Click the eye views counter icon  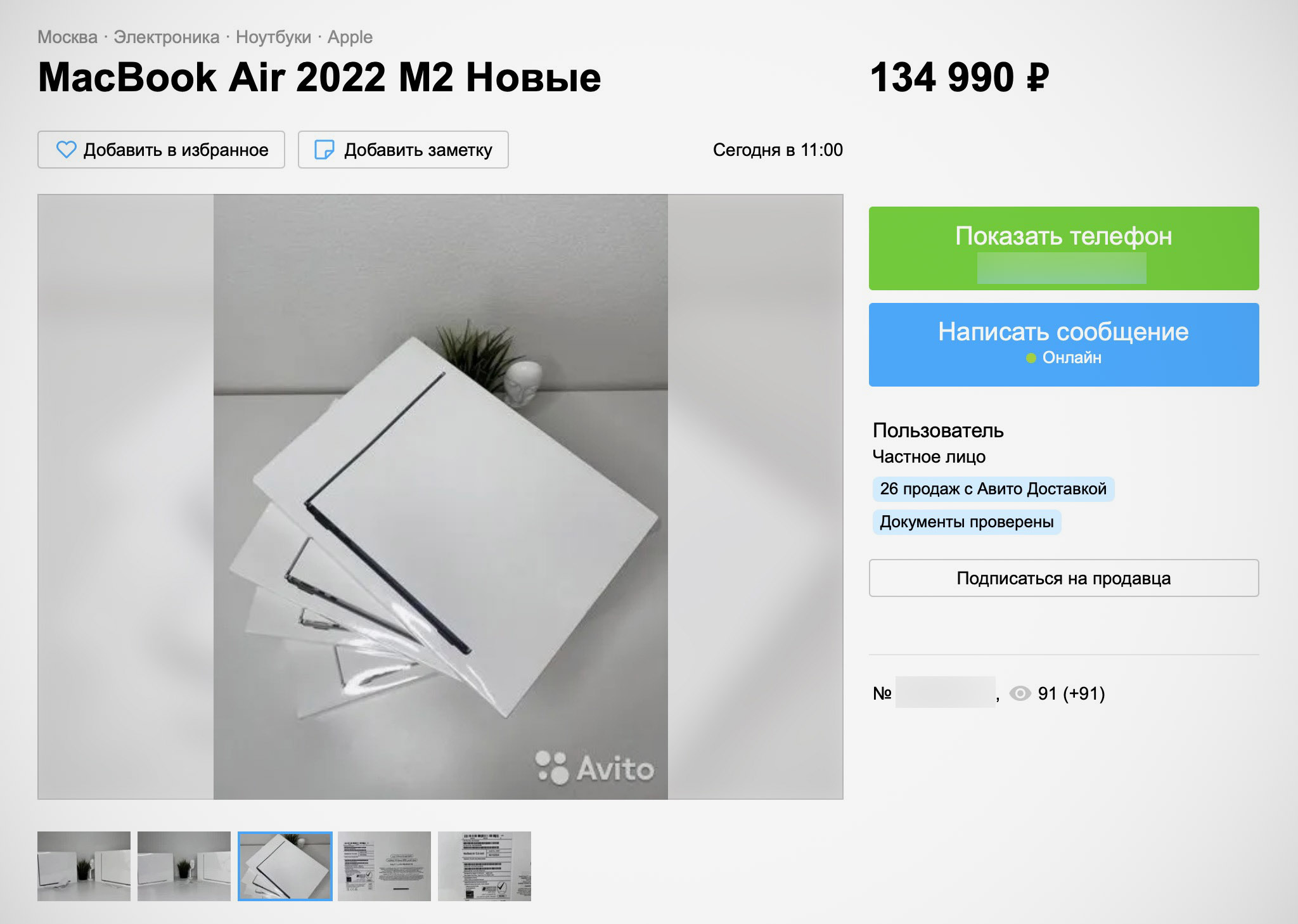[x=1020, y=693]
